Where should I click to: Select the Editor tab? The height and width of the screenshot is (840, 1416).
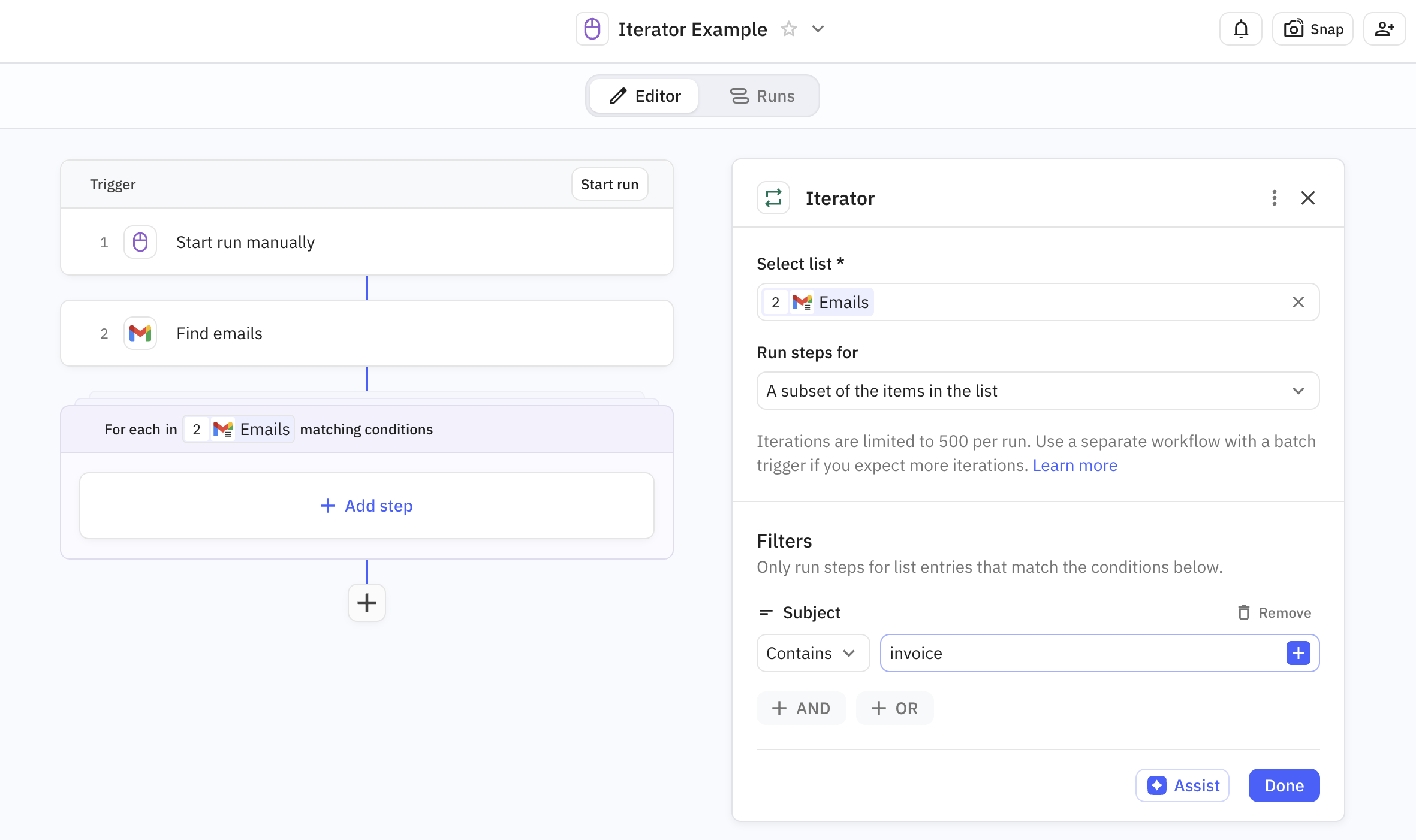pos(645,96)
